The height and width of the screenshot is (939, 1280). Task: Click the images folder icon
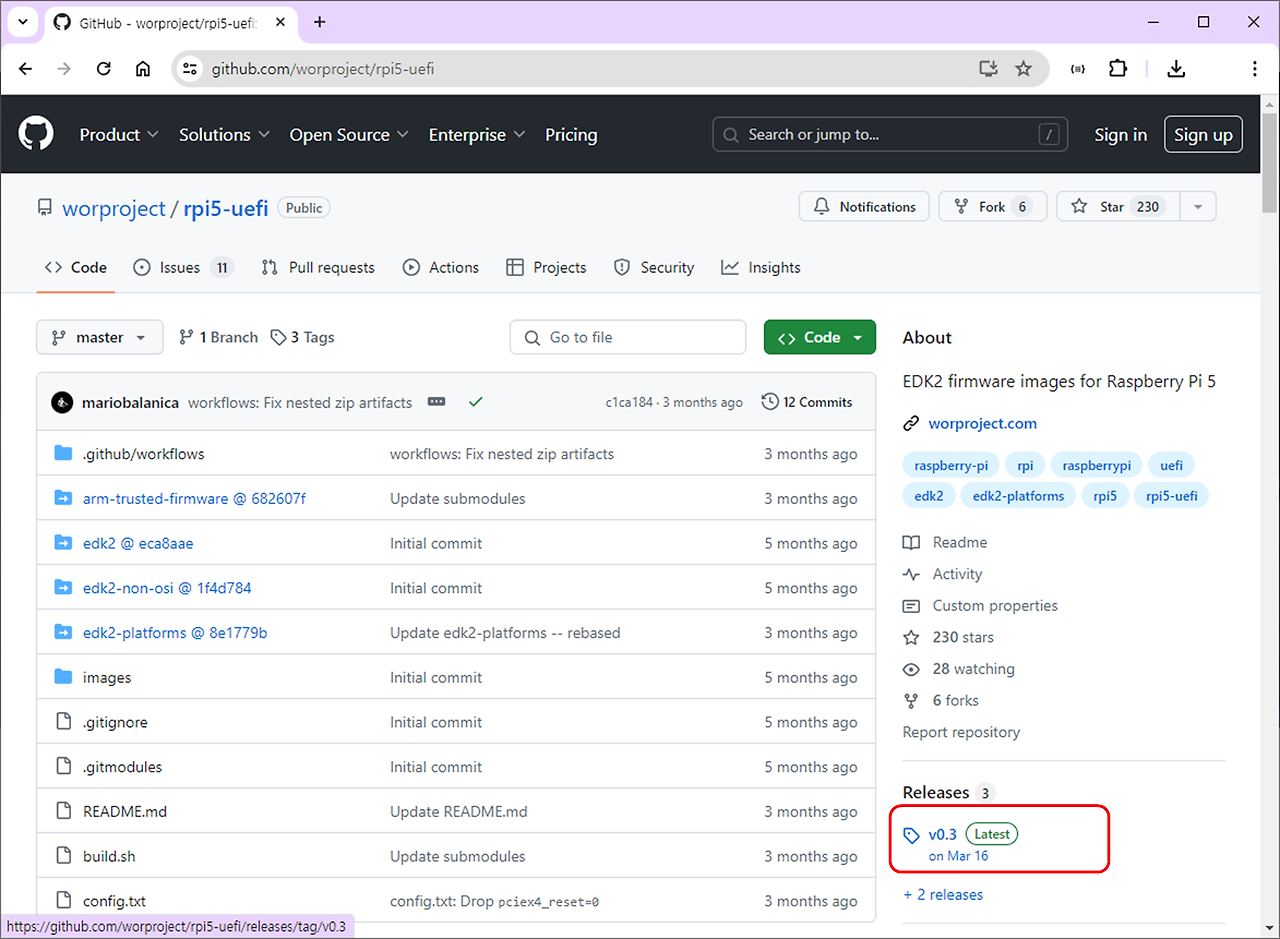pyautogui.click(x=63, y=677)
